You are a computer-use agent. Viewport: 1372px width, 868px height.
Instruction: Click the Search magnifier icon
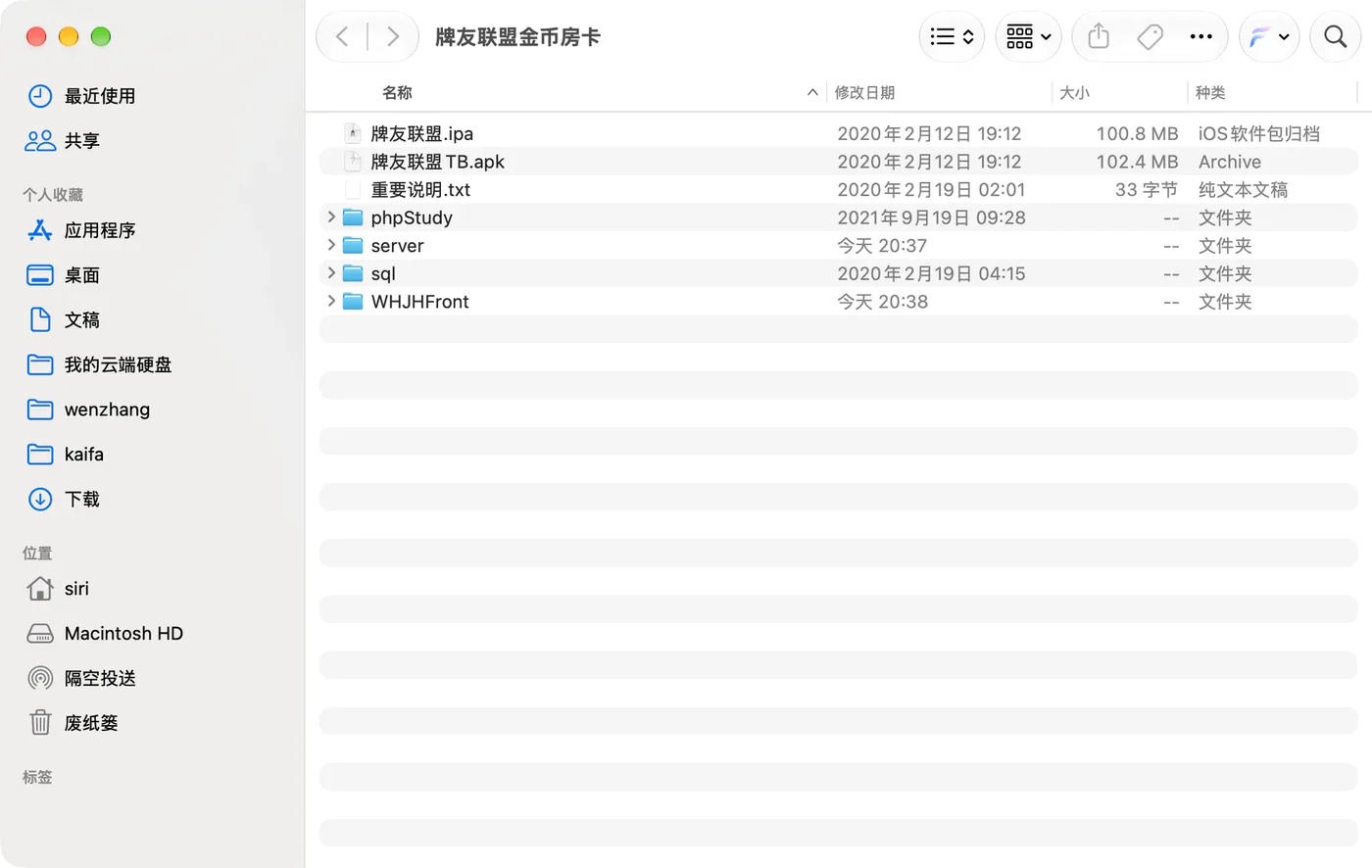1335,37
